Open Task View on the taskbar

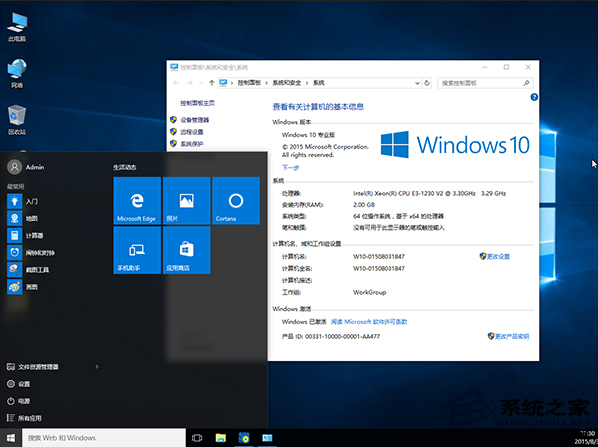(x=197, y=438)
